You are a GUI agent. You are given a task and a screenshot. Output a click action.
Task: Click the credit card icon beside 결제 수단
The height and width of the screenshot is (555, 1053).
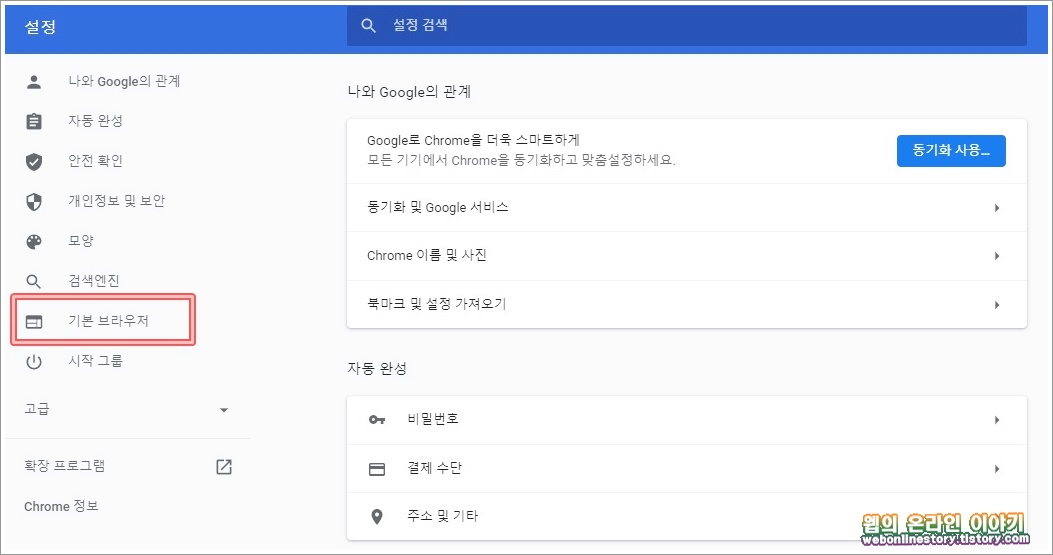(x=377, y=469)
